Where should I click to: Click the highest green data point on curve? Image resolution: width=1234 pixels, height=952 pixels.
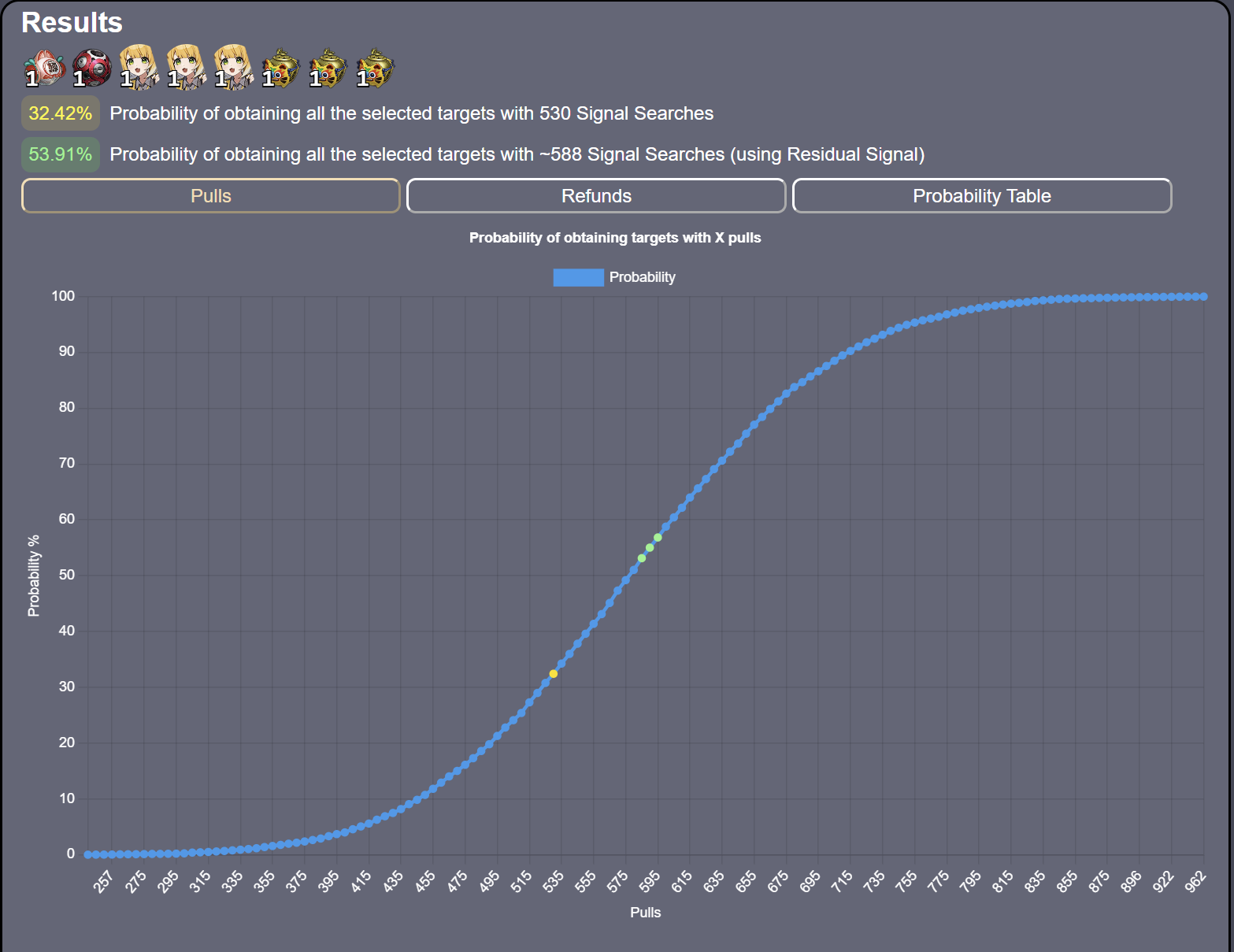pyautogui.click(x=658, y=538)
